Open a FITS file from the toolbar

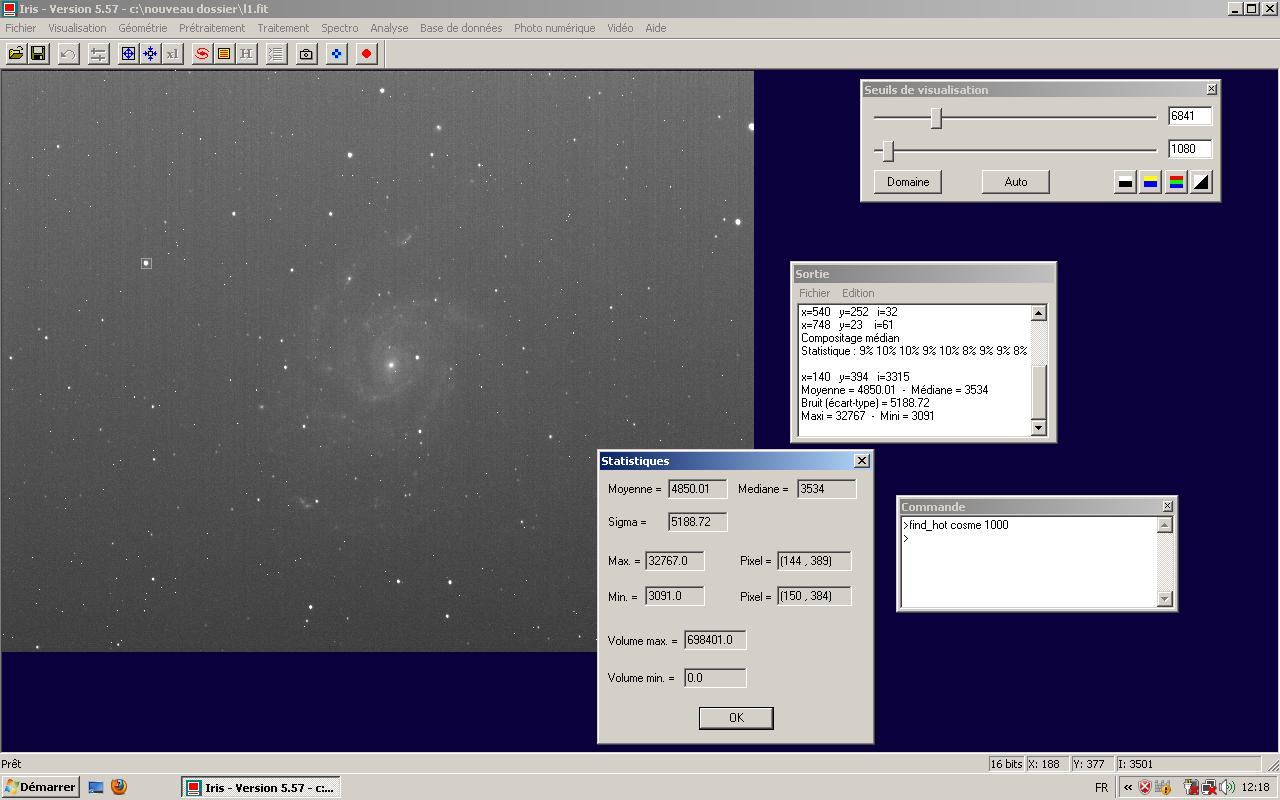click(17, 53)
